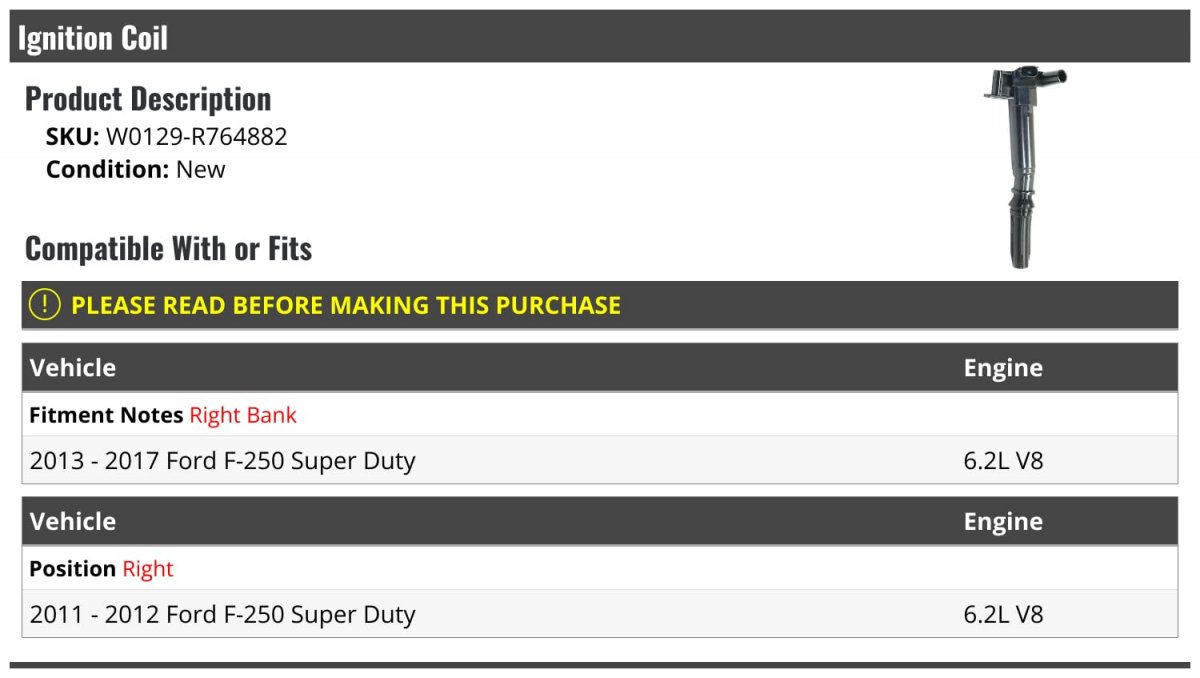Viewport: 1200px width, 678px height.
Task: Click the warning exclamation circle icon
Action: point(45,304)
